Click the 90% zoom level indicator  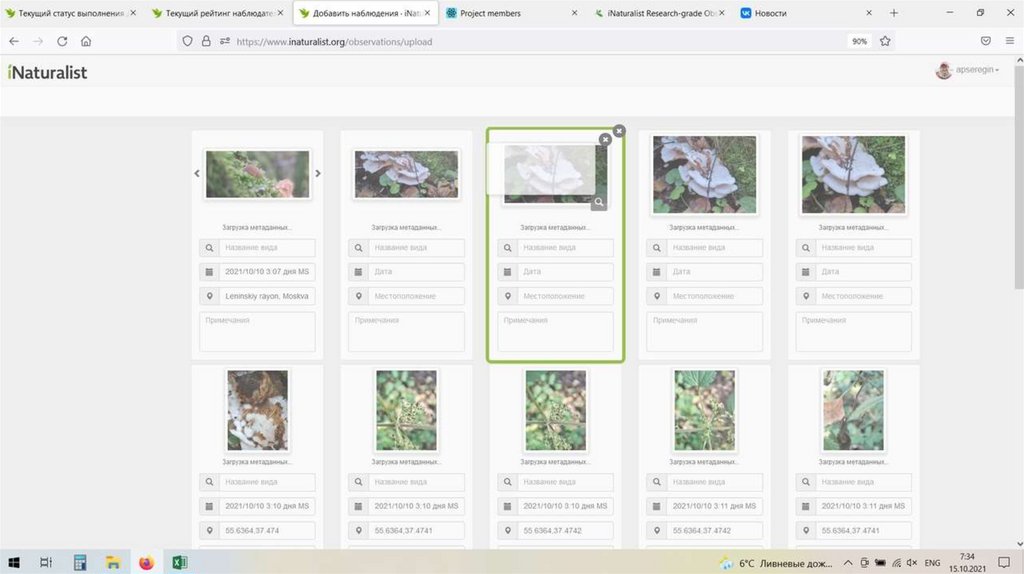(859, 41)
